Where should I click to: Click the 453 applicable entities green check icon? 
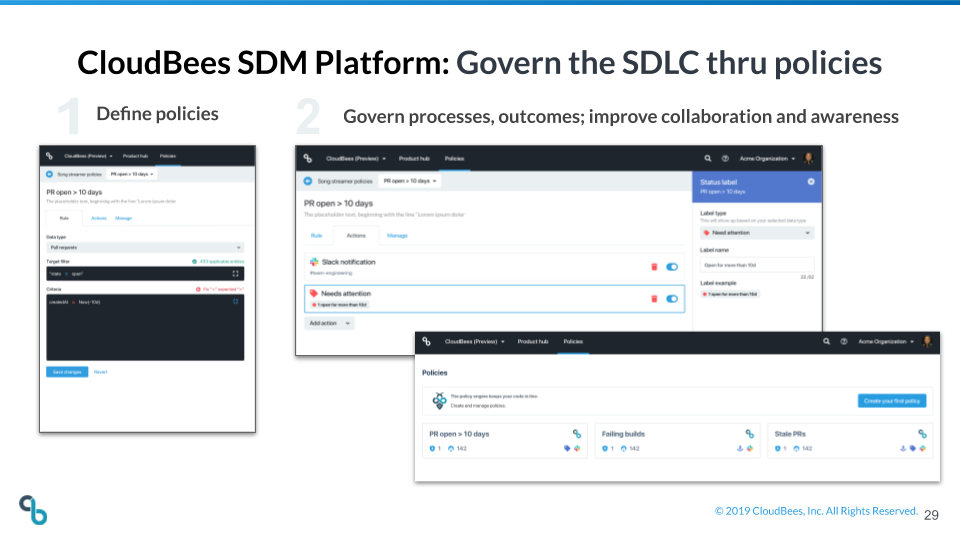pyautogui.click(x=195, y=261)
